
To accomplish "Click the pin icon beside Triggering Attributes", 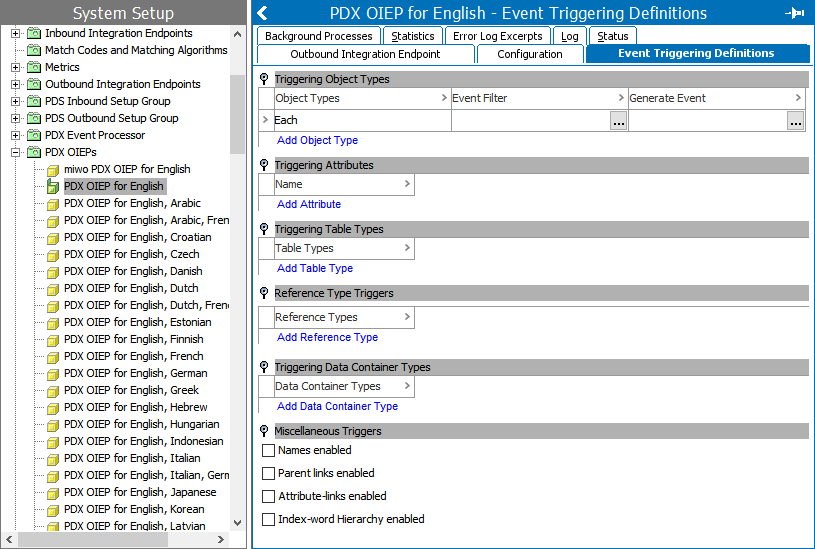I will 264,165.
